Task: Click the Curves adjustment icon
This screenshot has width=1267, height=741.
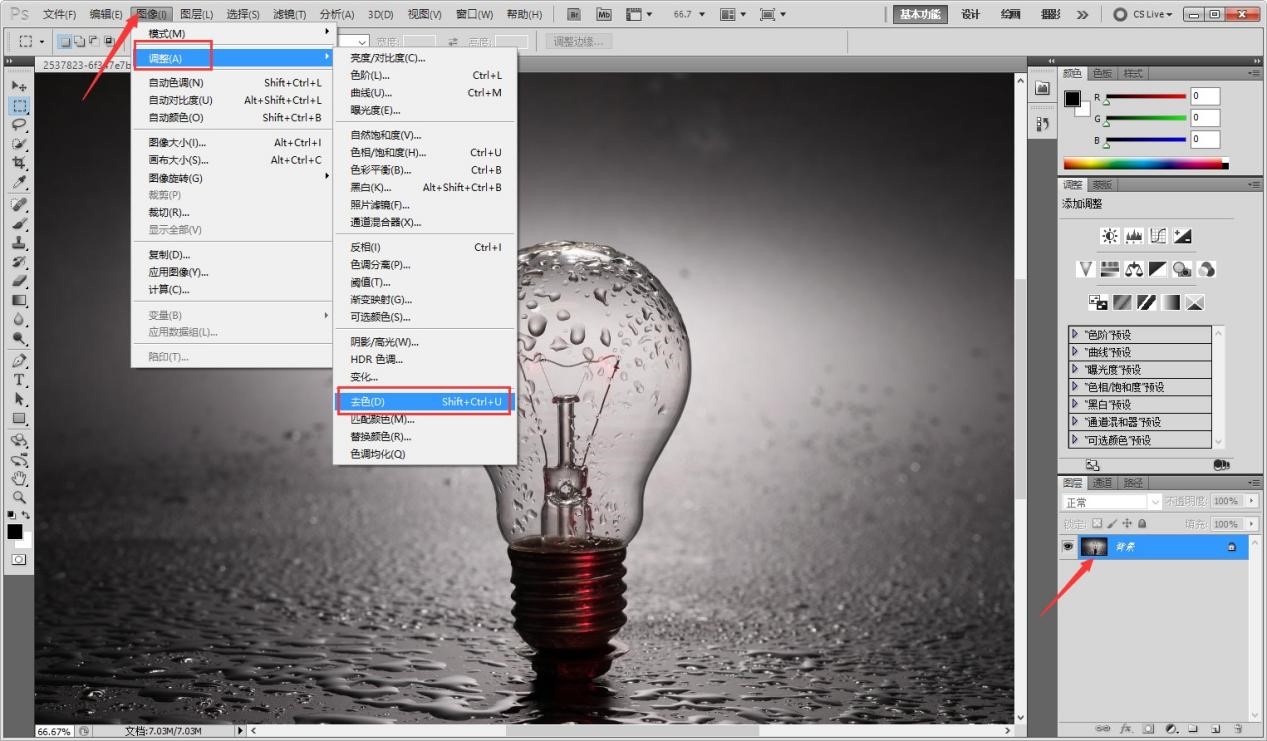Action: pos(1158,236)
